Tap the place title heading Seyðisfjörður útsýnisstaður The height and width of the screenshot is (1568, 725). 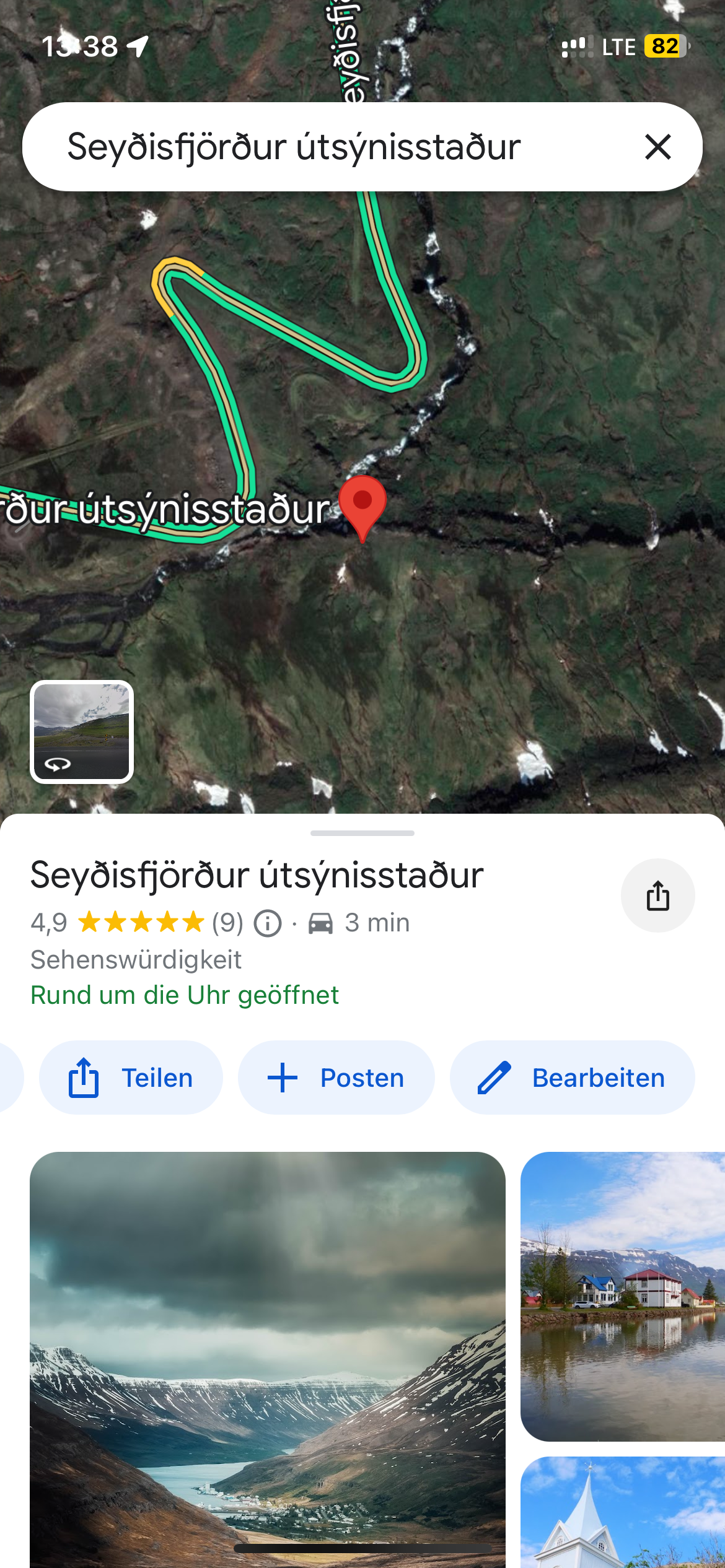257,875
